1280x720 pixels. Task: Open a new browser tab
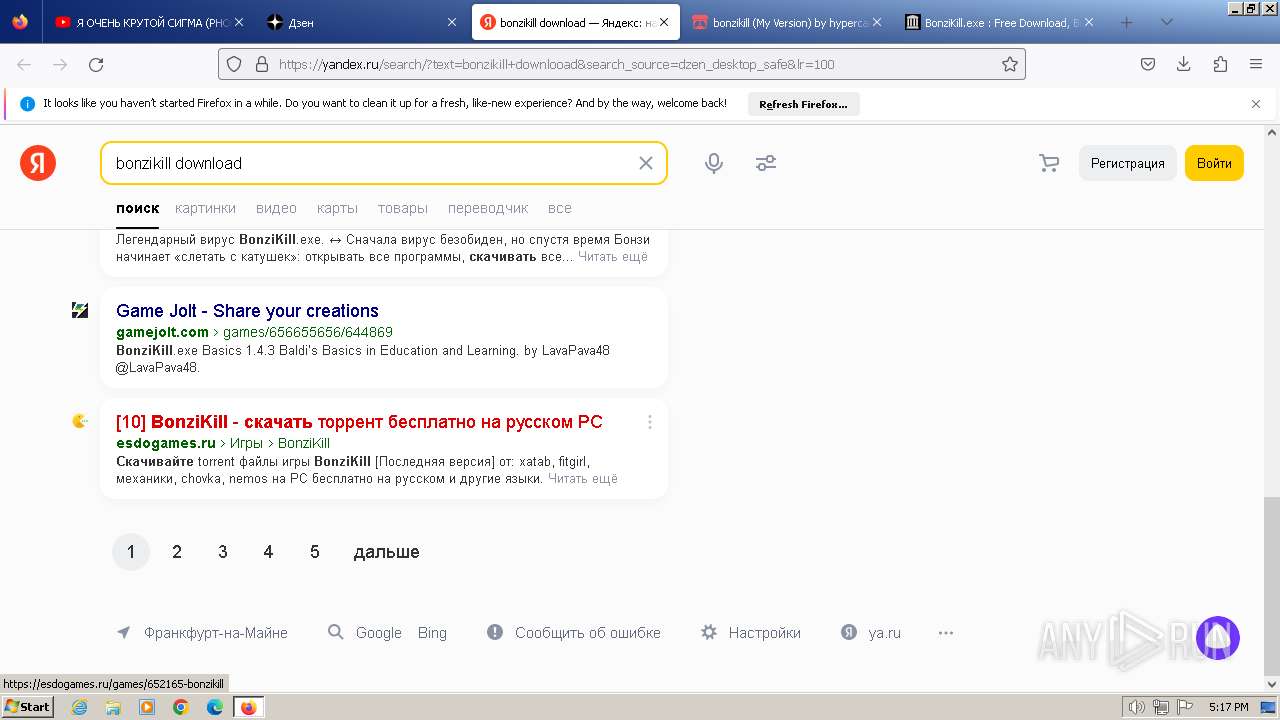[1126, 22]
